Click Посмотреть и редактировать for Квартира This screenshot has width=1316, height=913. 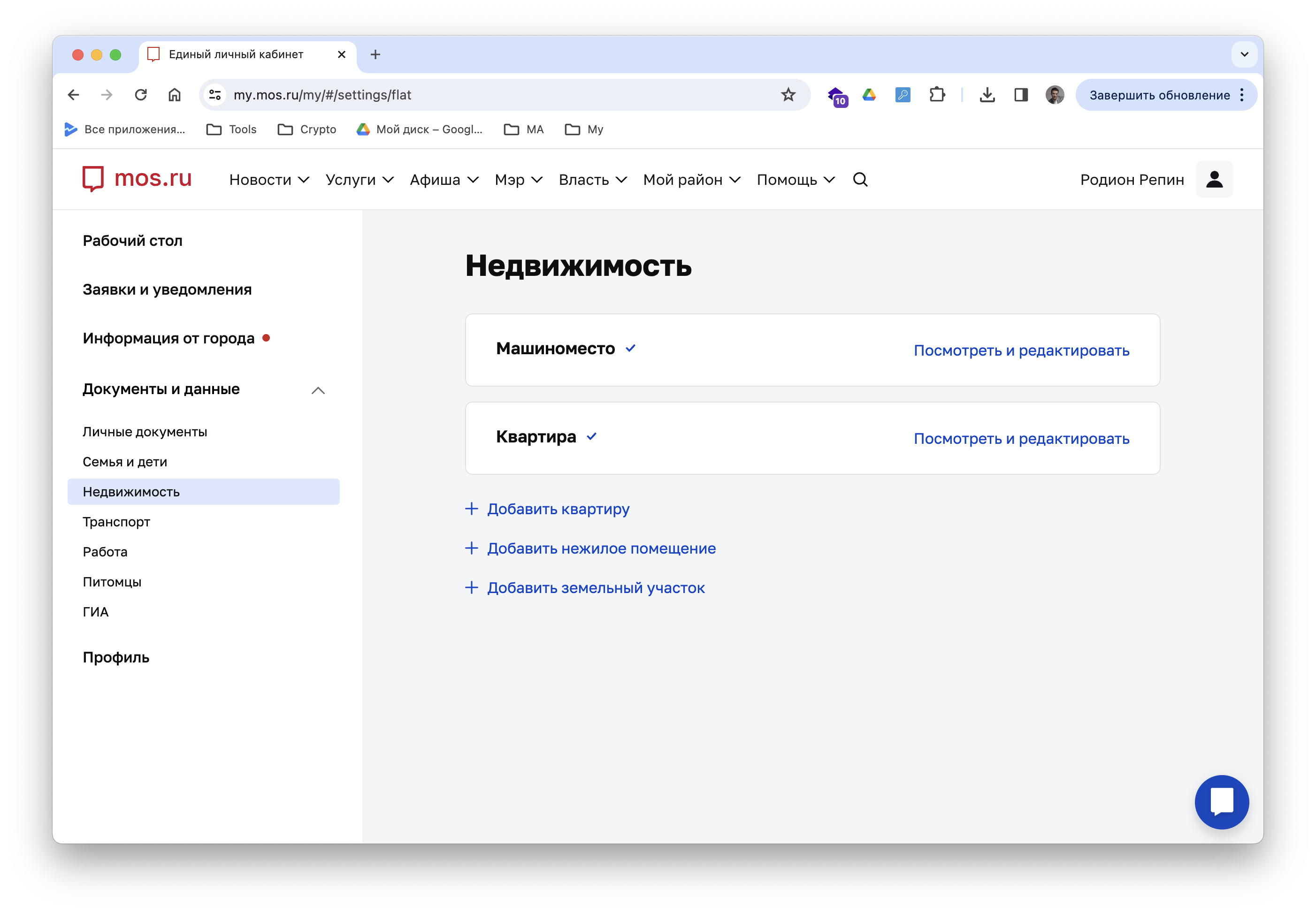(x=1021, y=439)
